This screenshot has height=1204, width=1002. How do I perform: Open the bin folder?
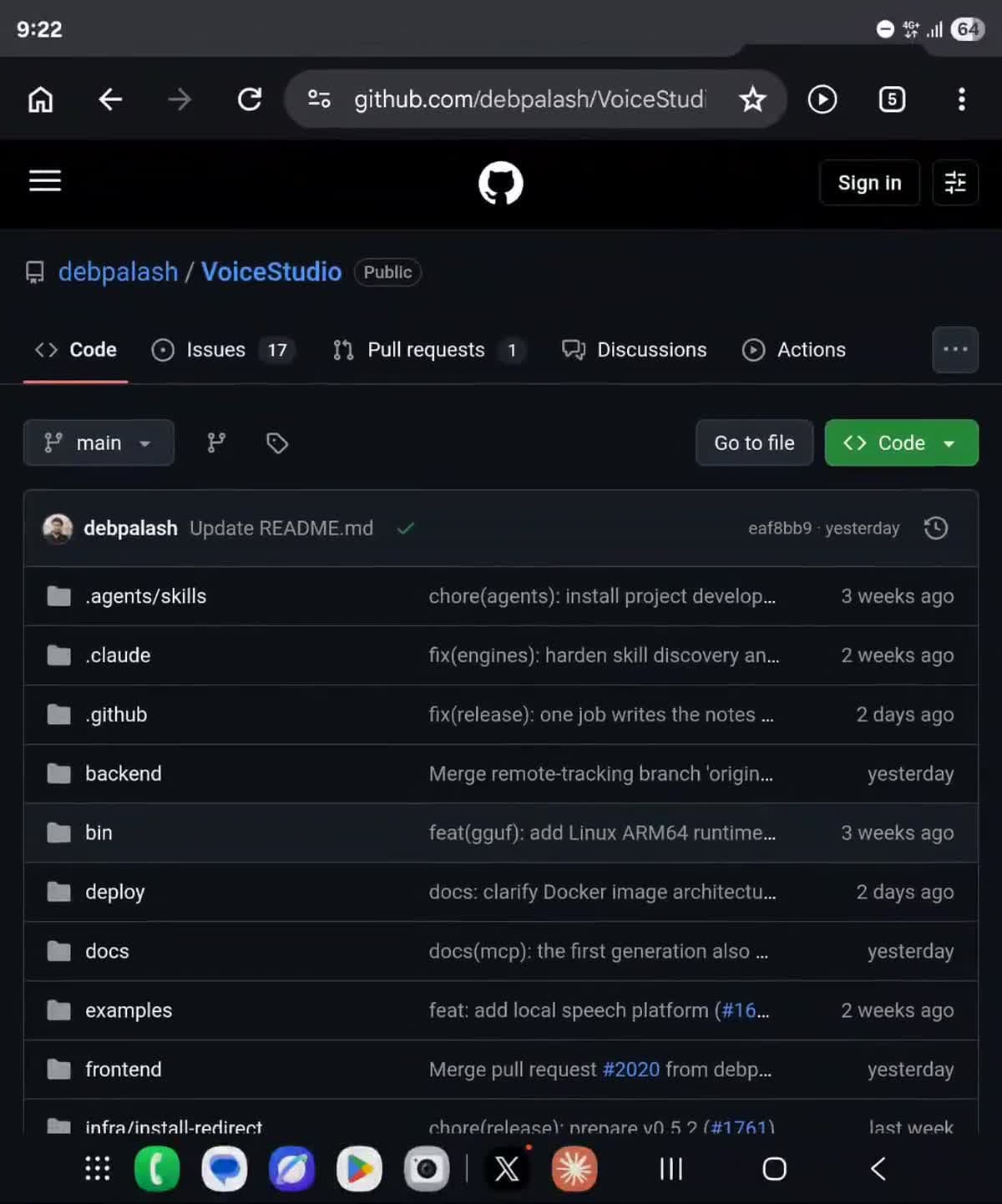(99, 833)
